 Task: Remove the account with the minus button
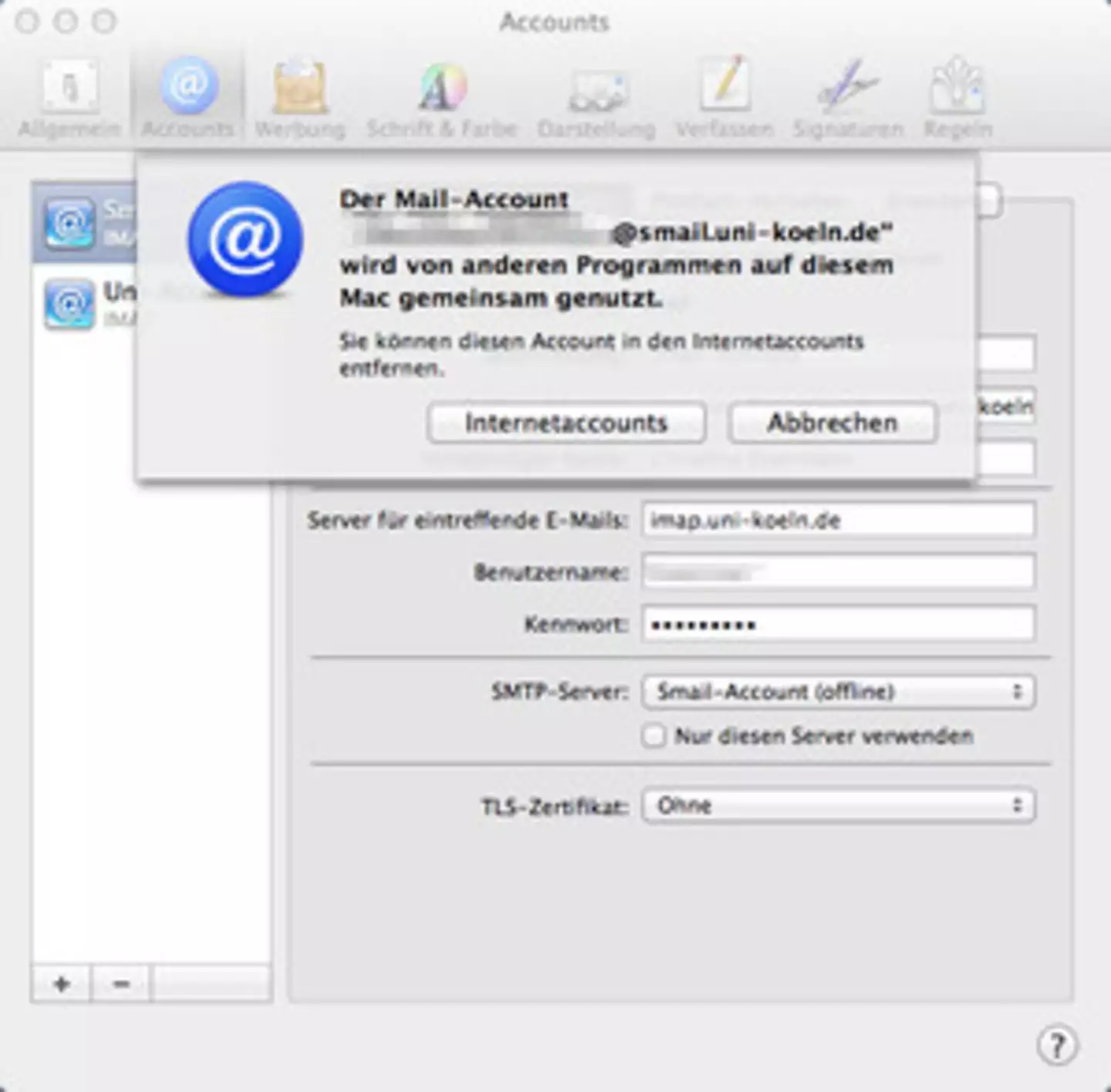(x=121, y=984)
